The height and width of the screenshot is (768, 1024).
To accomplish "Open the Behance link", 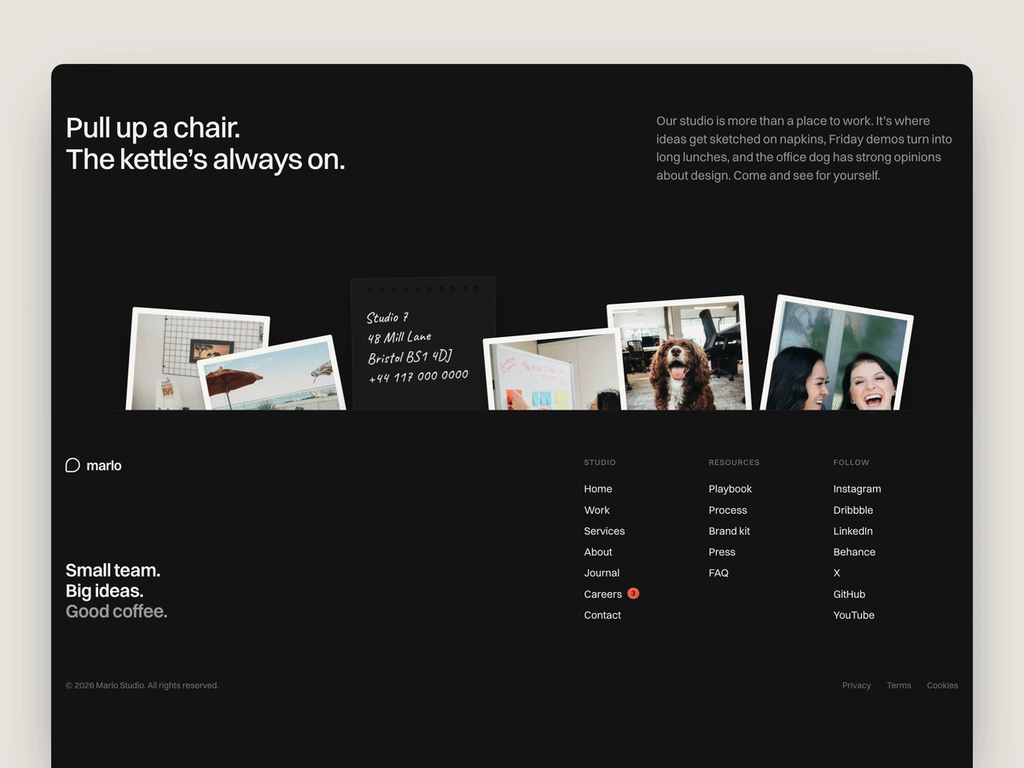I will pyautogui.click(x=854, y=552).
